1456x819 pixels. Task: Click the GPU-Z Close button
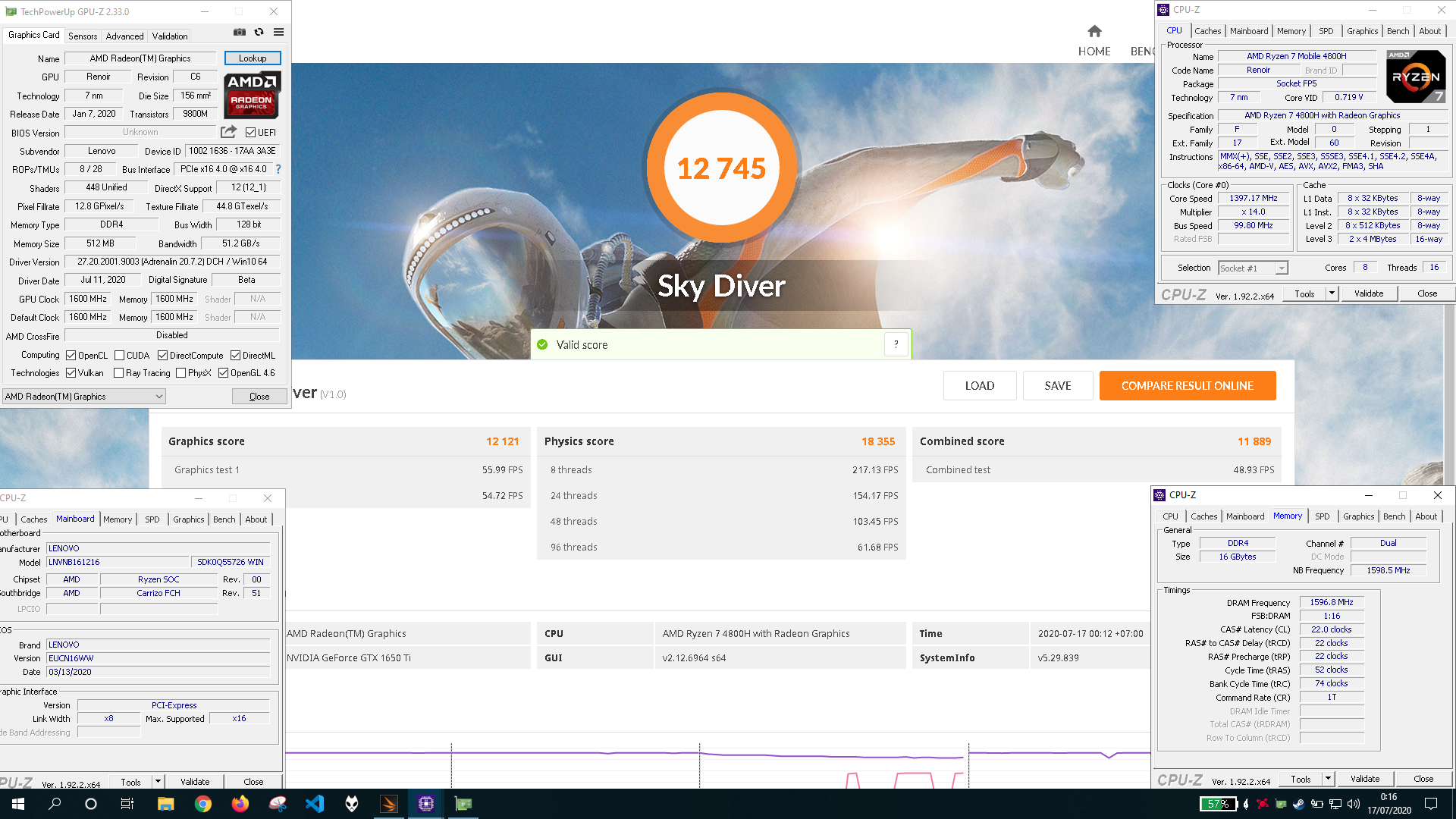259,396
